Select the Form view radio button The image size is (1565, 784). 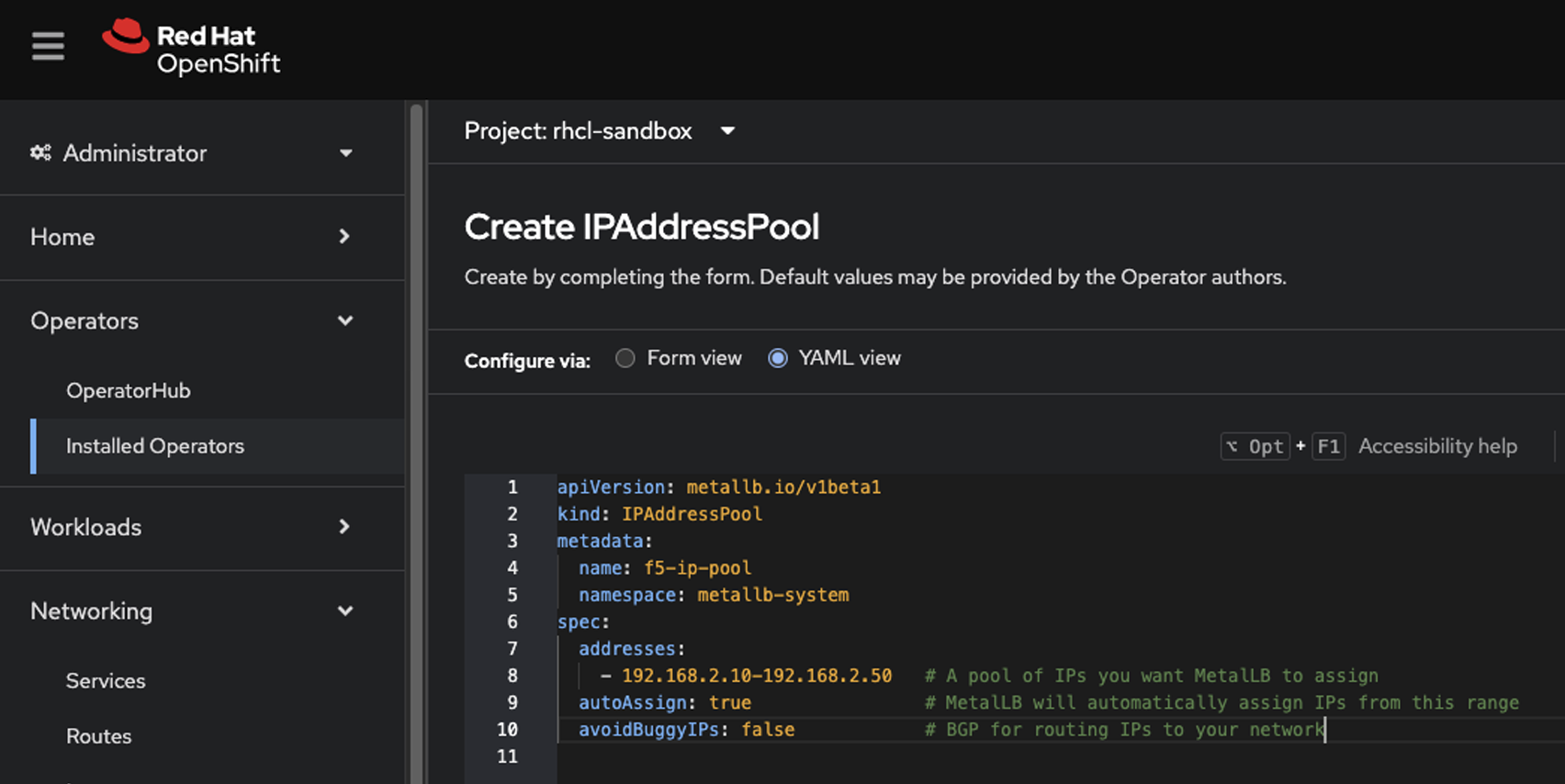tap(625, 358)
